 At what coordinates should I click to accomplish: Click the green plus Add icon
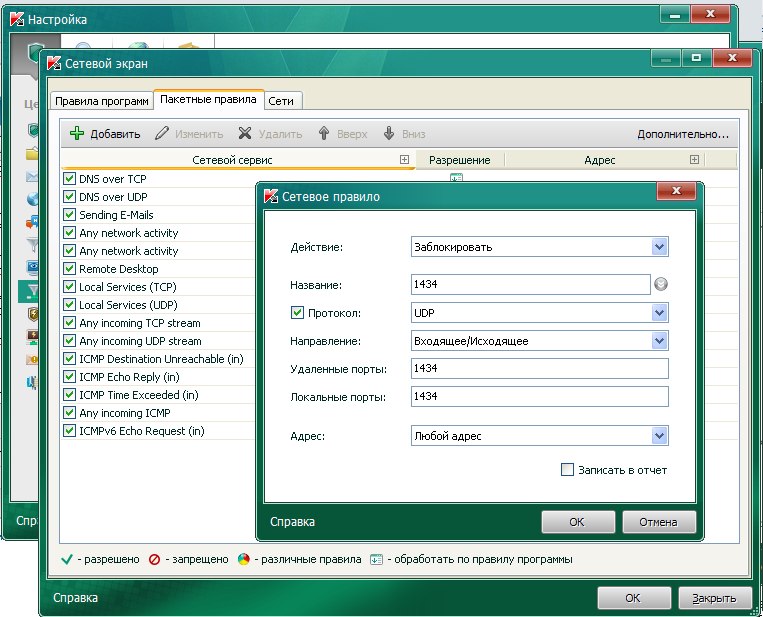click(x=76, y=134)
